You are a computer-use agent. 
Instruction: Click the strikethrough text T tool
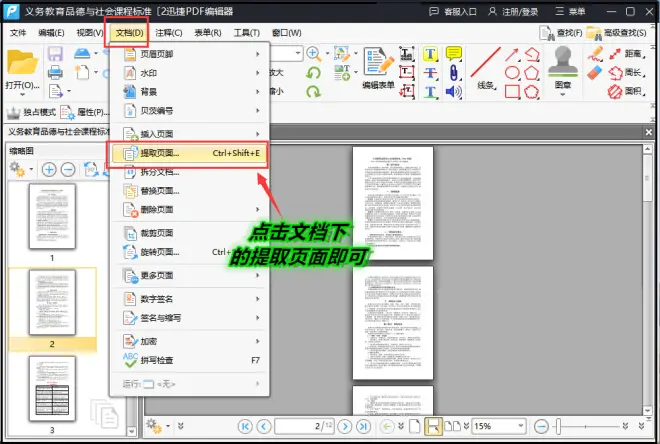pos(430,72)
